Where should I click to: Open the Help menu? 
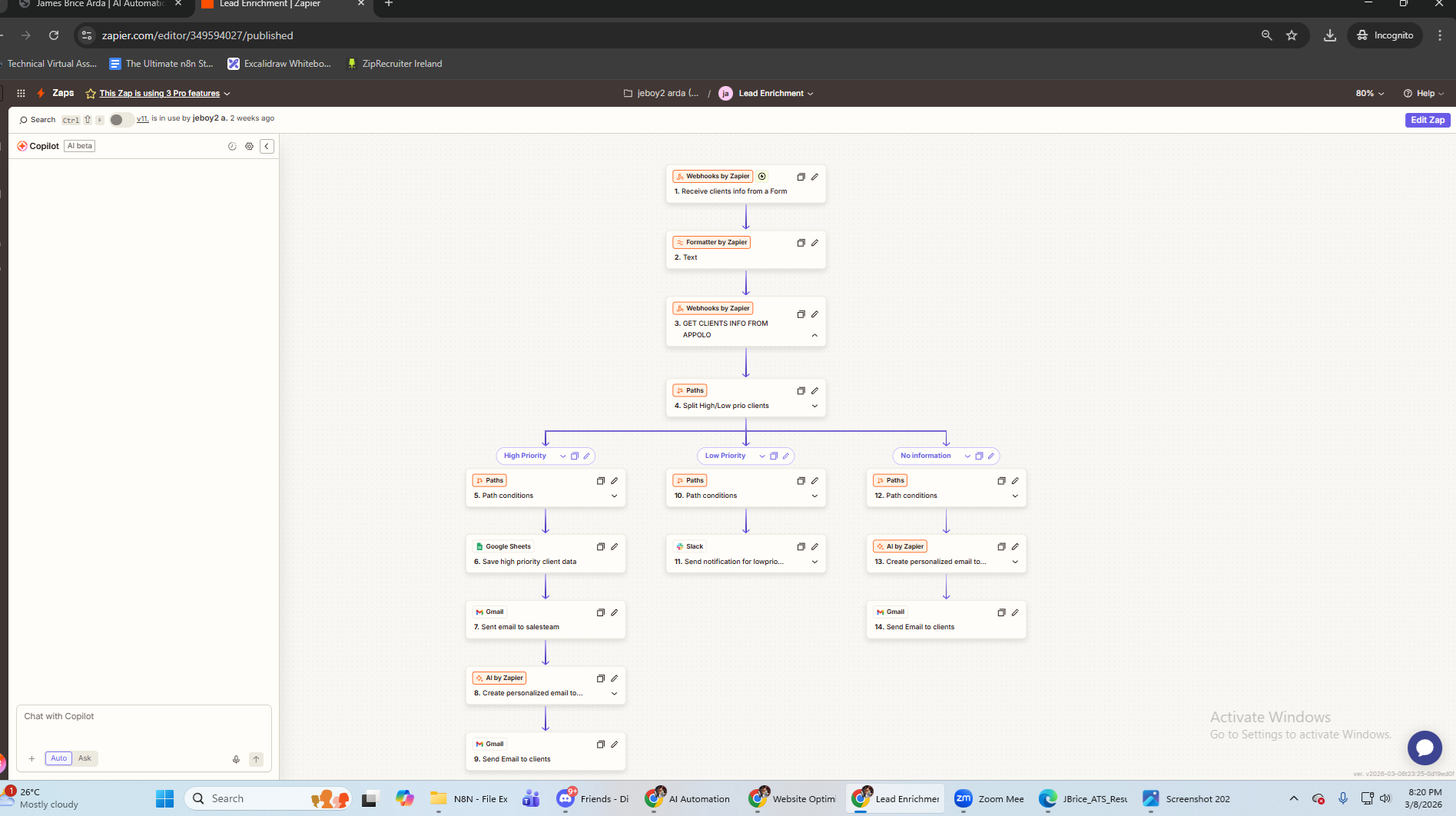(1424, 93)
